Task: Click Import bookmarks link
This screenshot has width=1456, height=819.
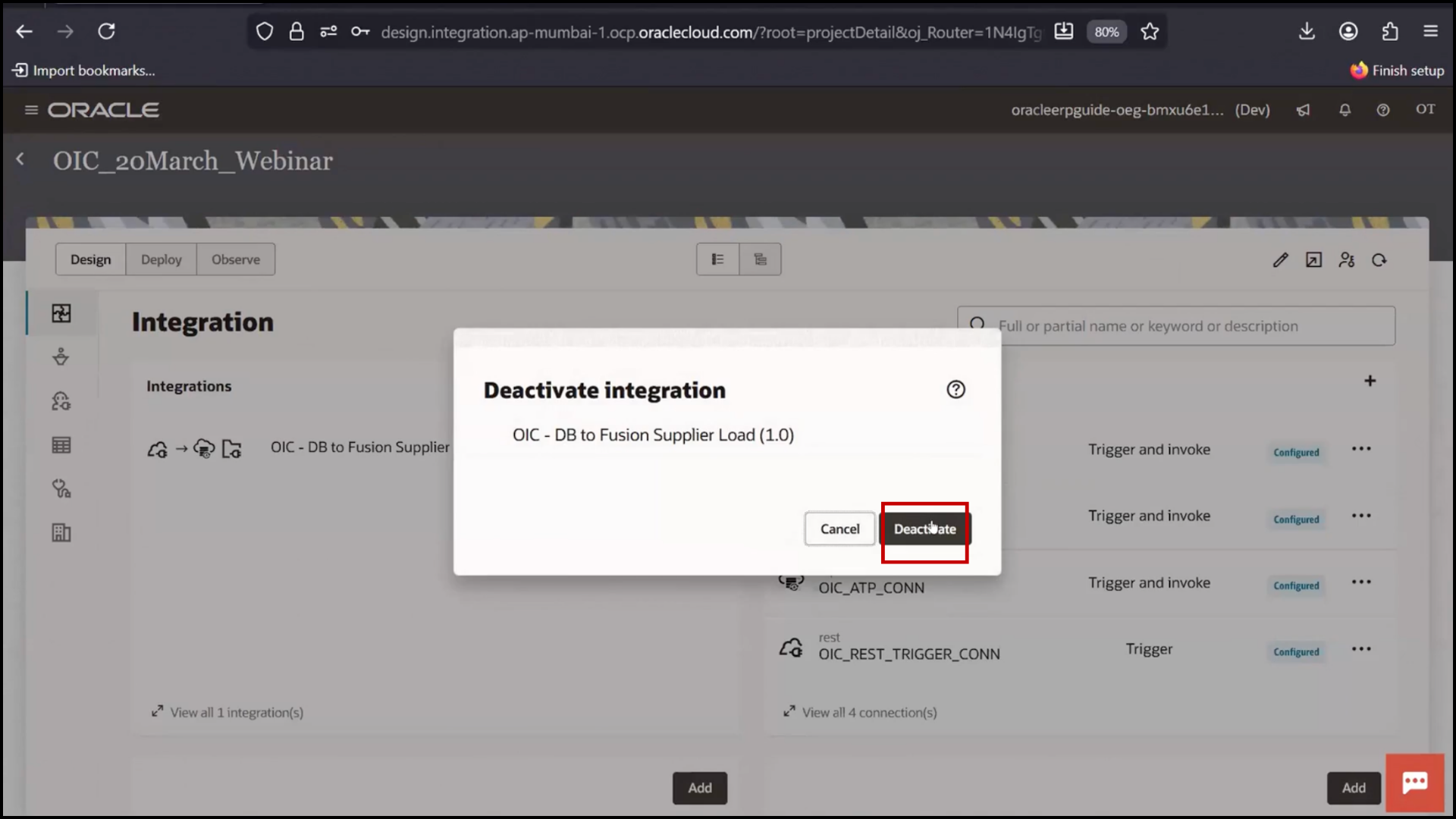Action: point(83,71)
